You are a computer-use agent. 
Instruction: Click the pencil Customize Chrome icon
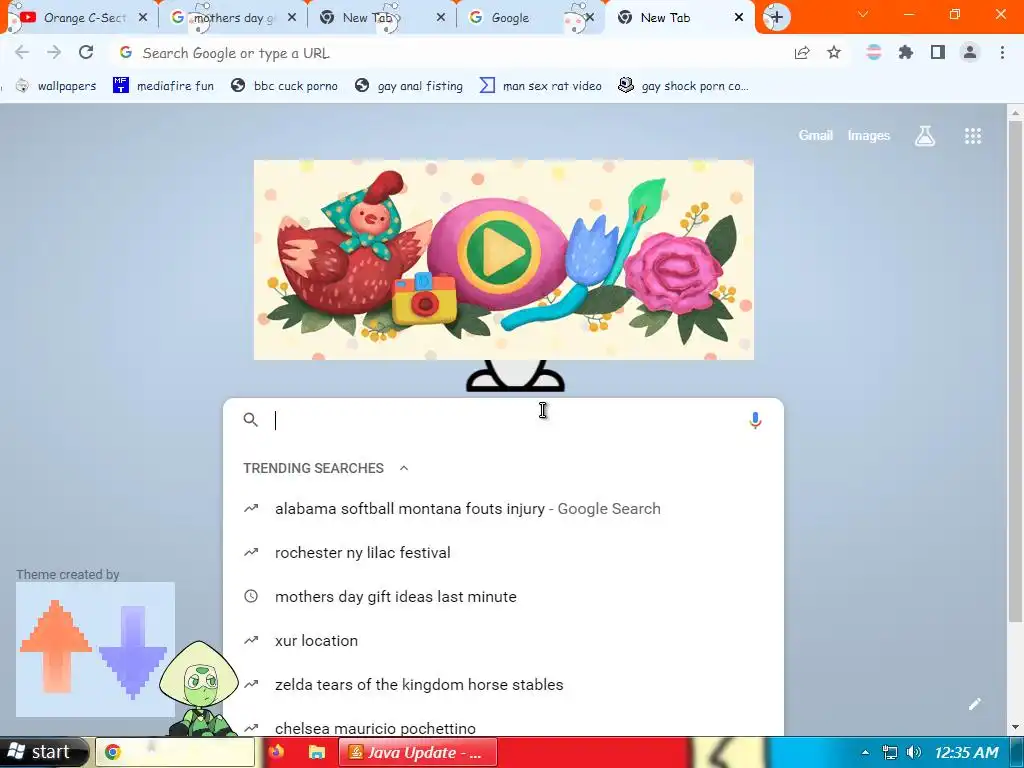(x=974, y=703)
